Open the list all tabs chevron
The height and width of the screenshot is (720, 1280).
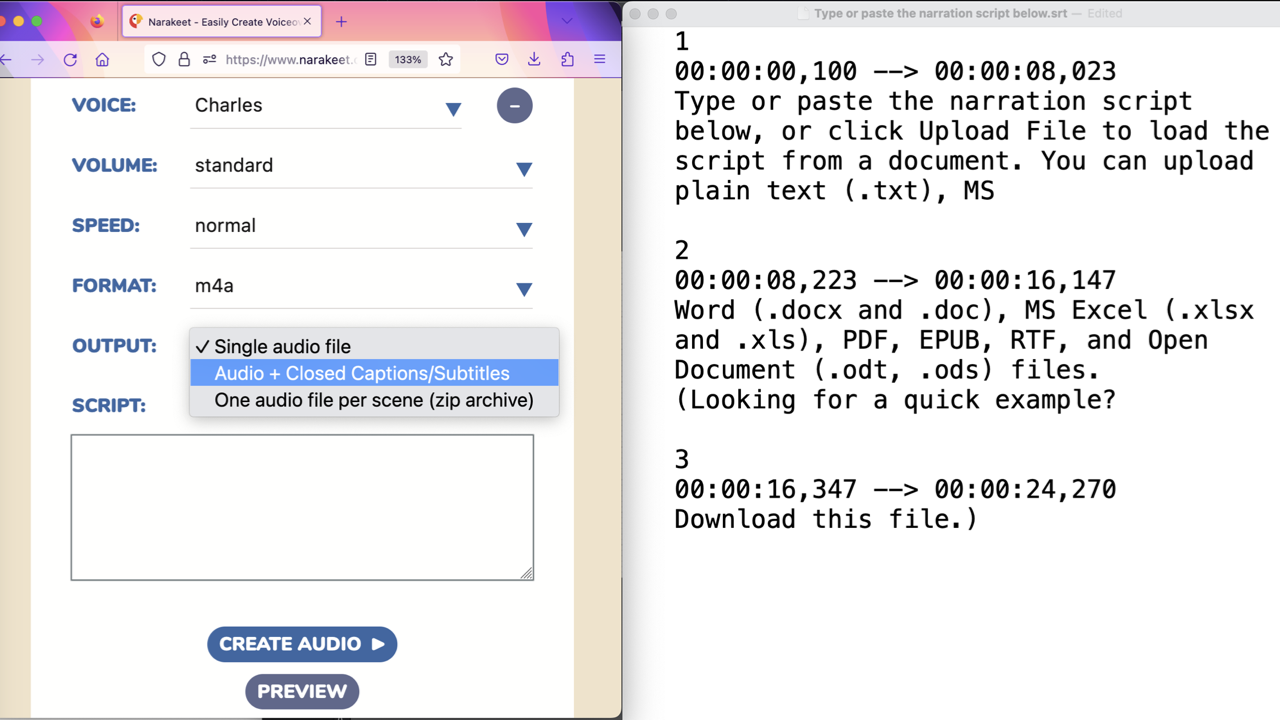point(567,21)
